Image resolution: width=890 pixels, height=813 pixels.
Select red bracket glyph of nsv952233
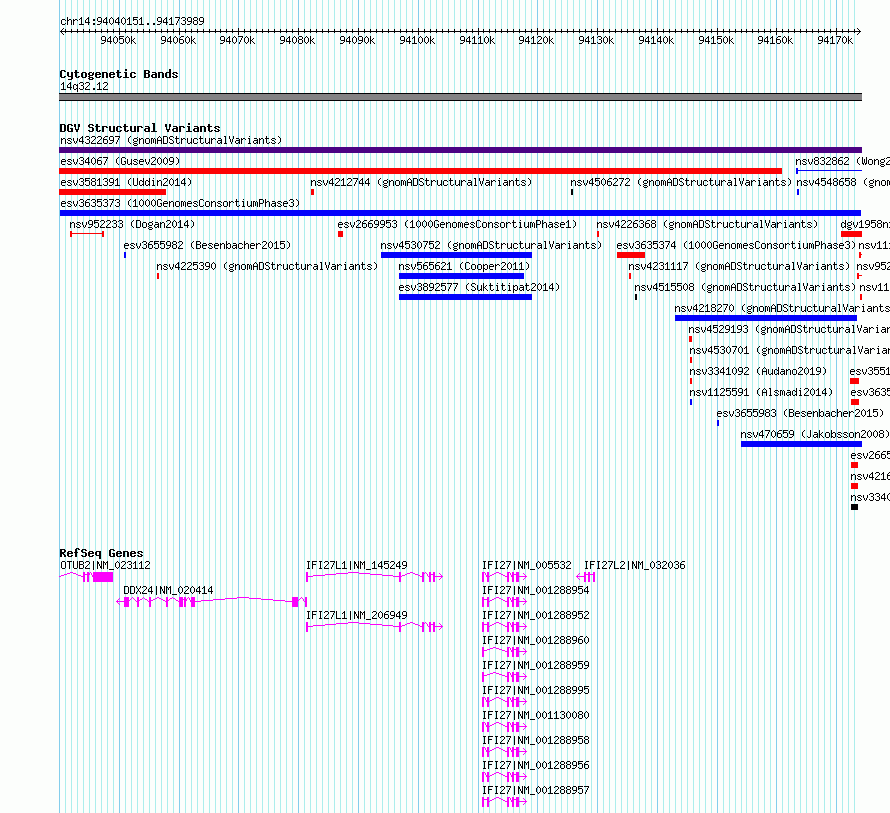(87, 234)
